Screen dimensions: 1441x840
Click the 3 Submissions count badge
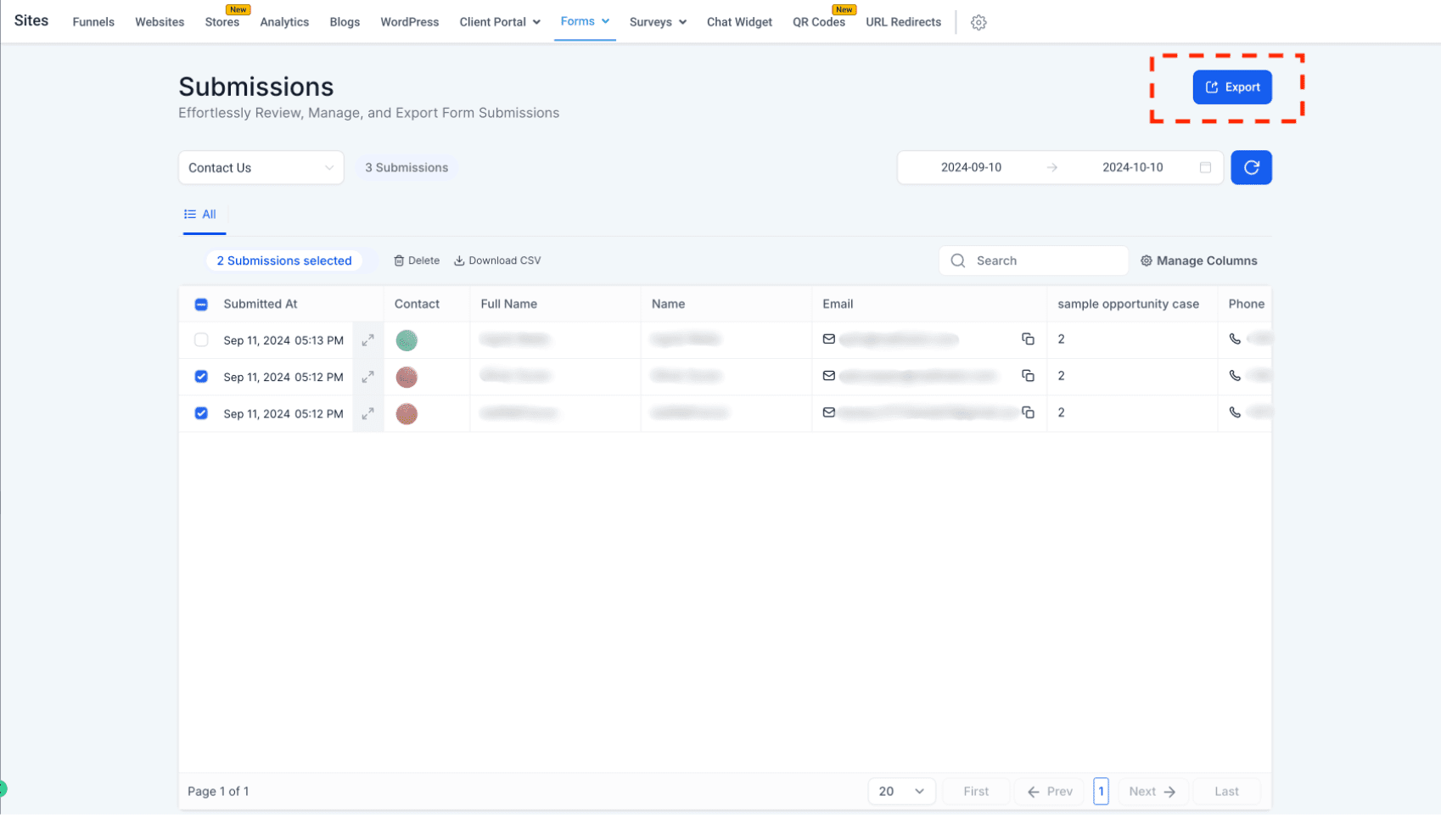pos(407,167)
